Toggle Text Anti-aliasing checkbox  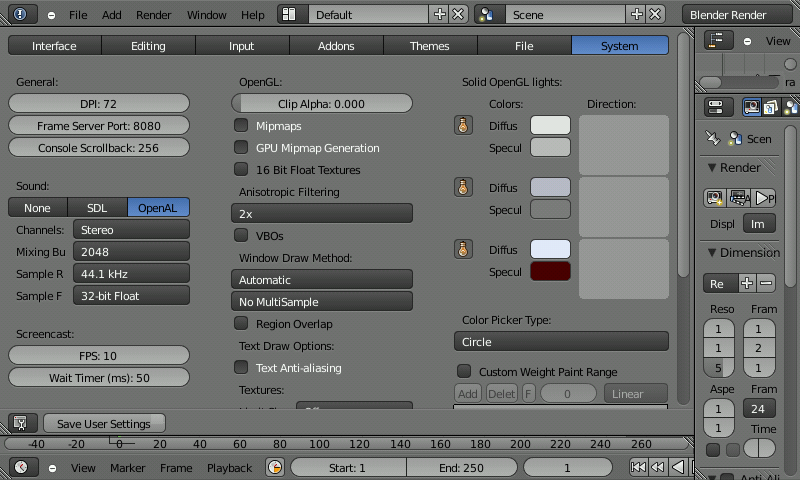(x=241, y=368)
